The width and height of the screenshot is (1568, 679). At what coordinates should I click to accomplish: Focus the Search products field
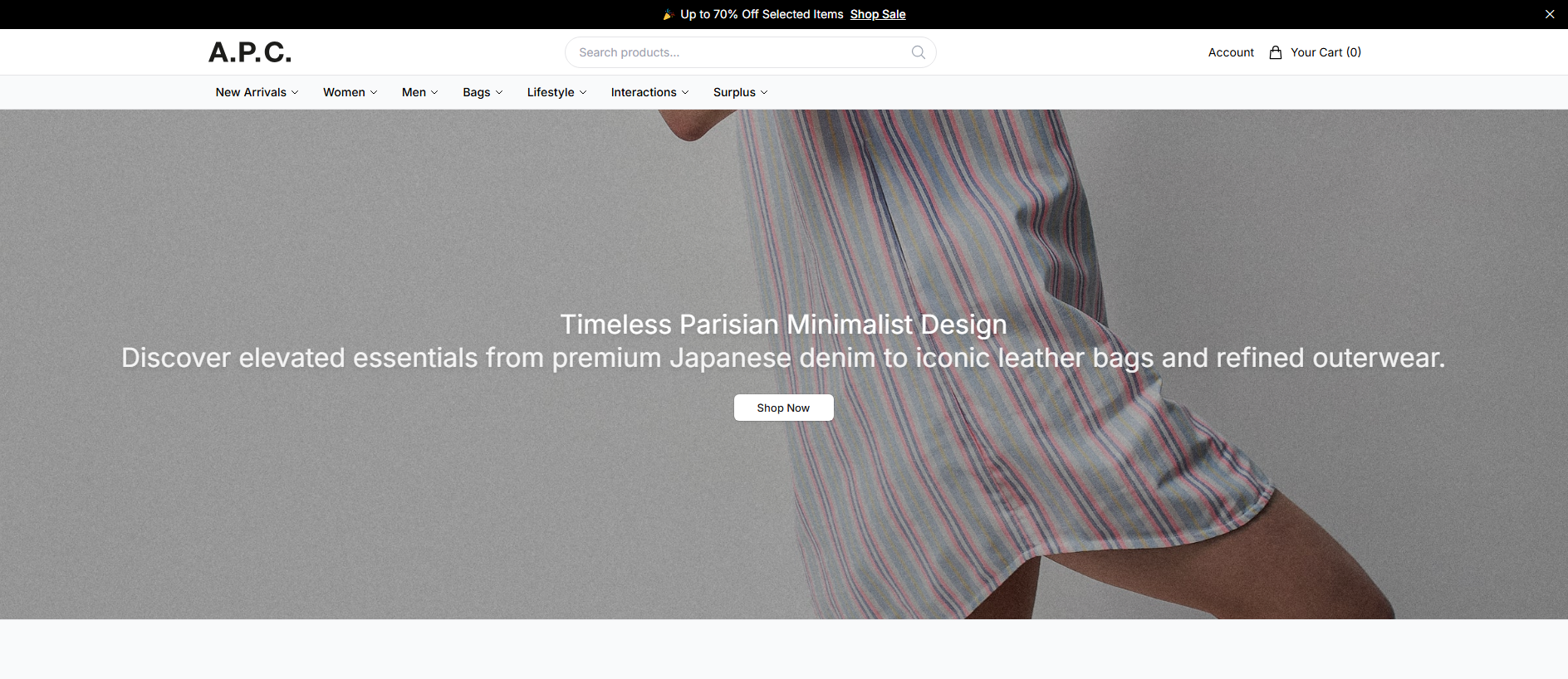[750, 52]
